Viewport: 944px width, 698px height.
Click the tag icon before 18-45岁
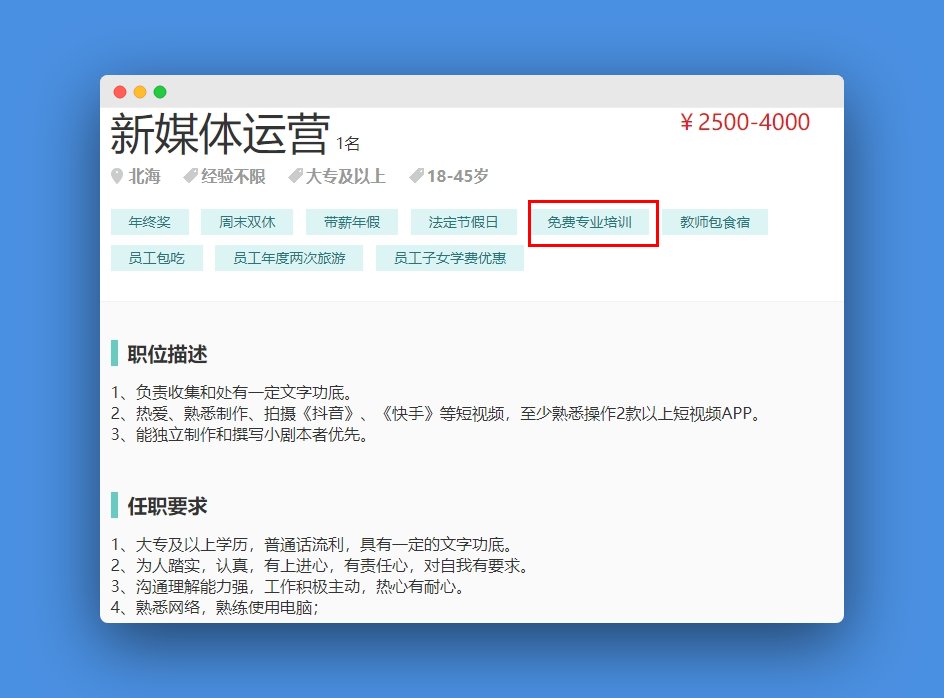416,176
